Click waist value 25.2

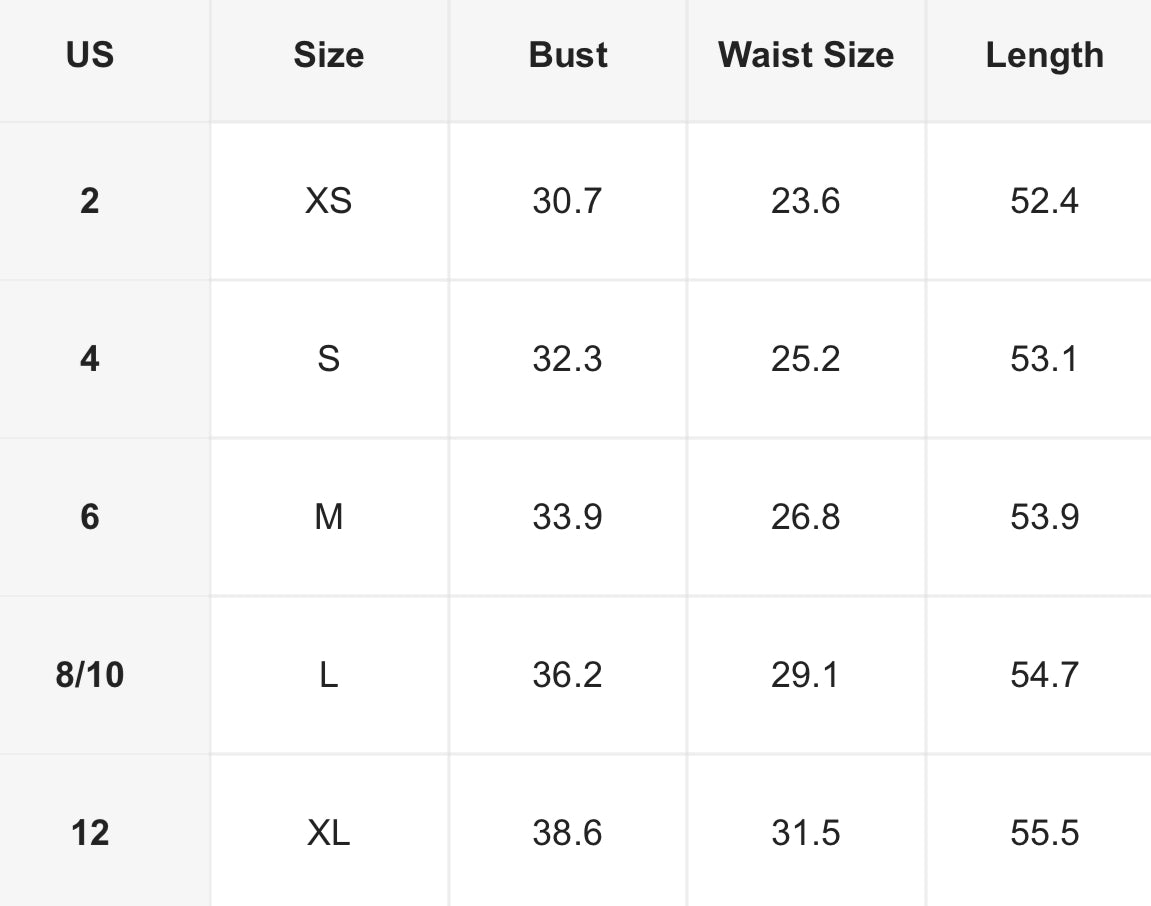pyautogui.click(x=805, y=359)
